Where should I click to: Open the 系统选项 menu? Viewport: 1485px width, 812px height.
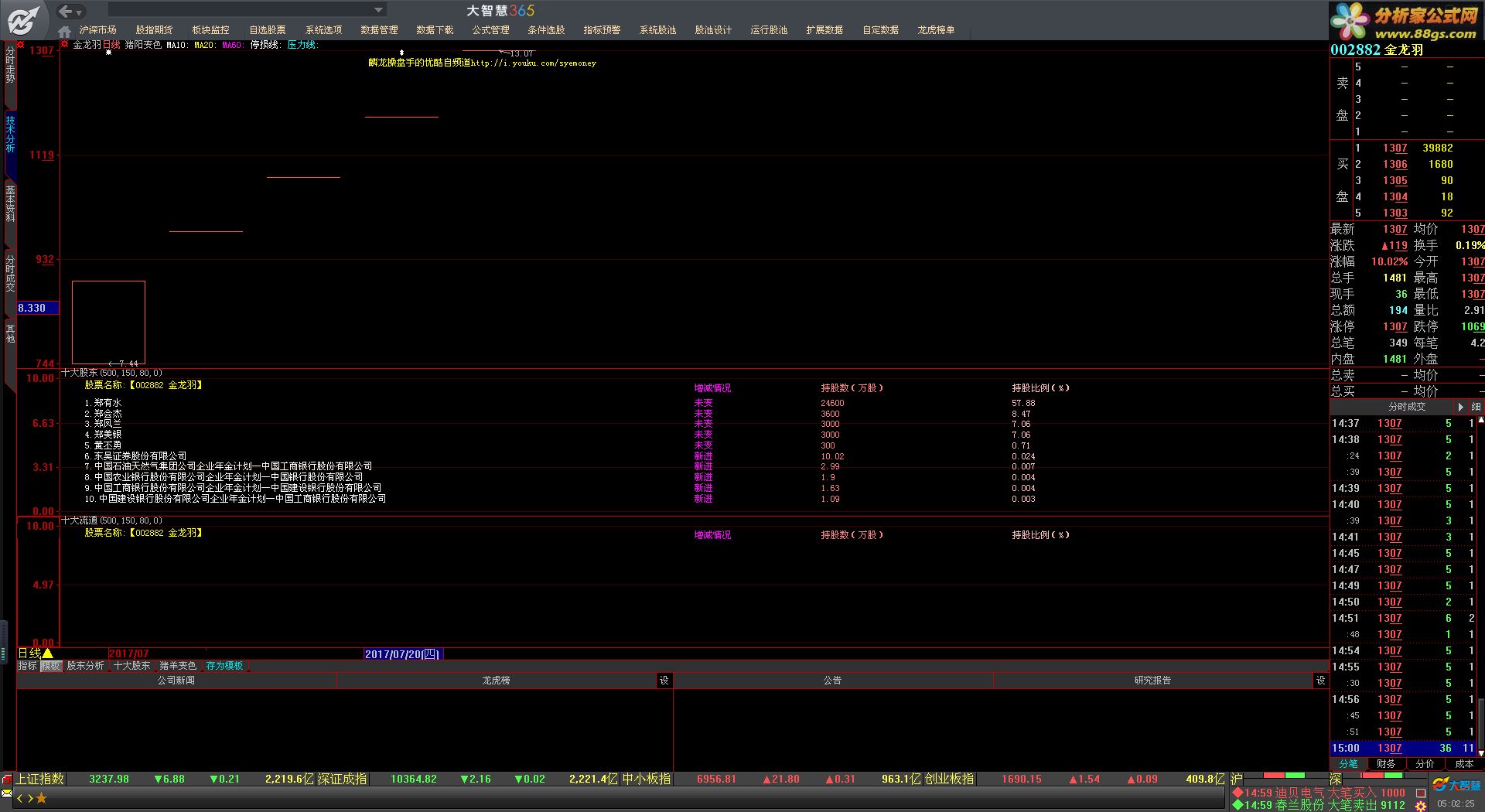pyautogui.click(x=323, y=30)
